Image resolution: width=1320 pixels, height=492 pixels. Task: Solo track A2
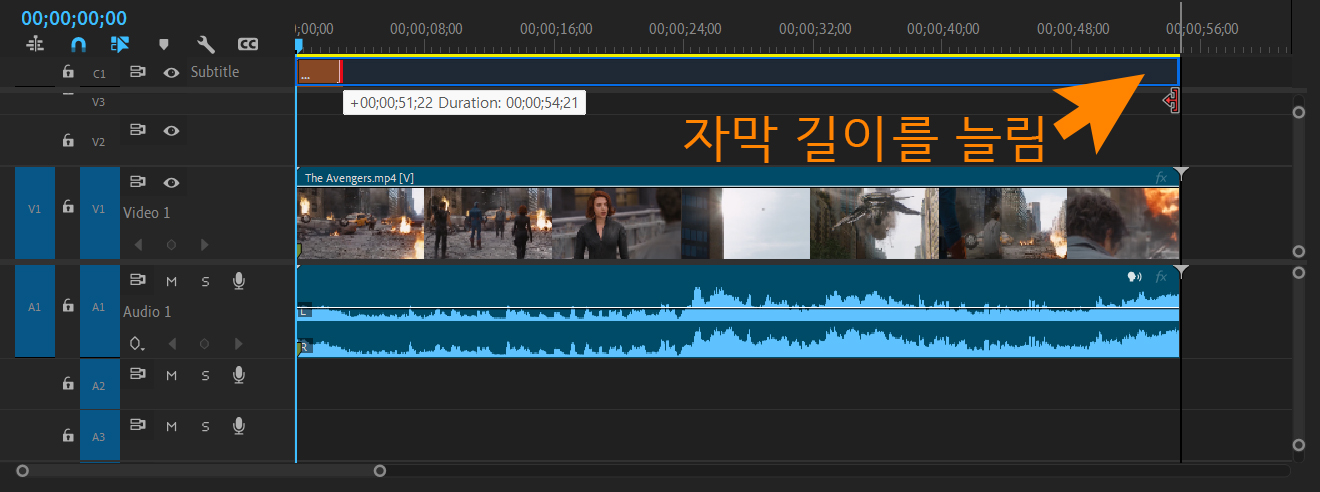[x=205, y=374]
